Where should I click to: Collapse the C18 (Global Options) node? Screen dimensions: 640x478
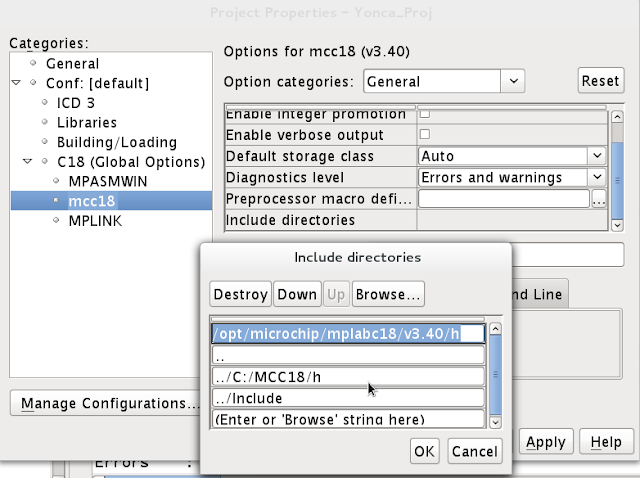31,162
